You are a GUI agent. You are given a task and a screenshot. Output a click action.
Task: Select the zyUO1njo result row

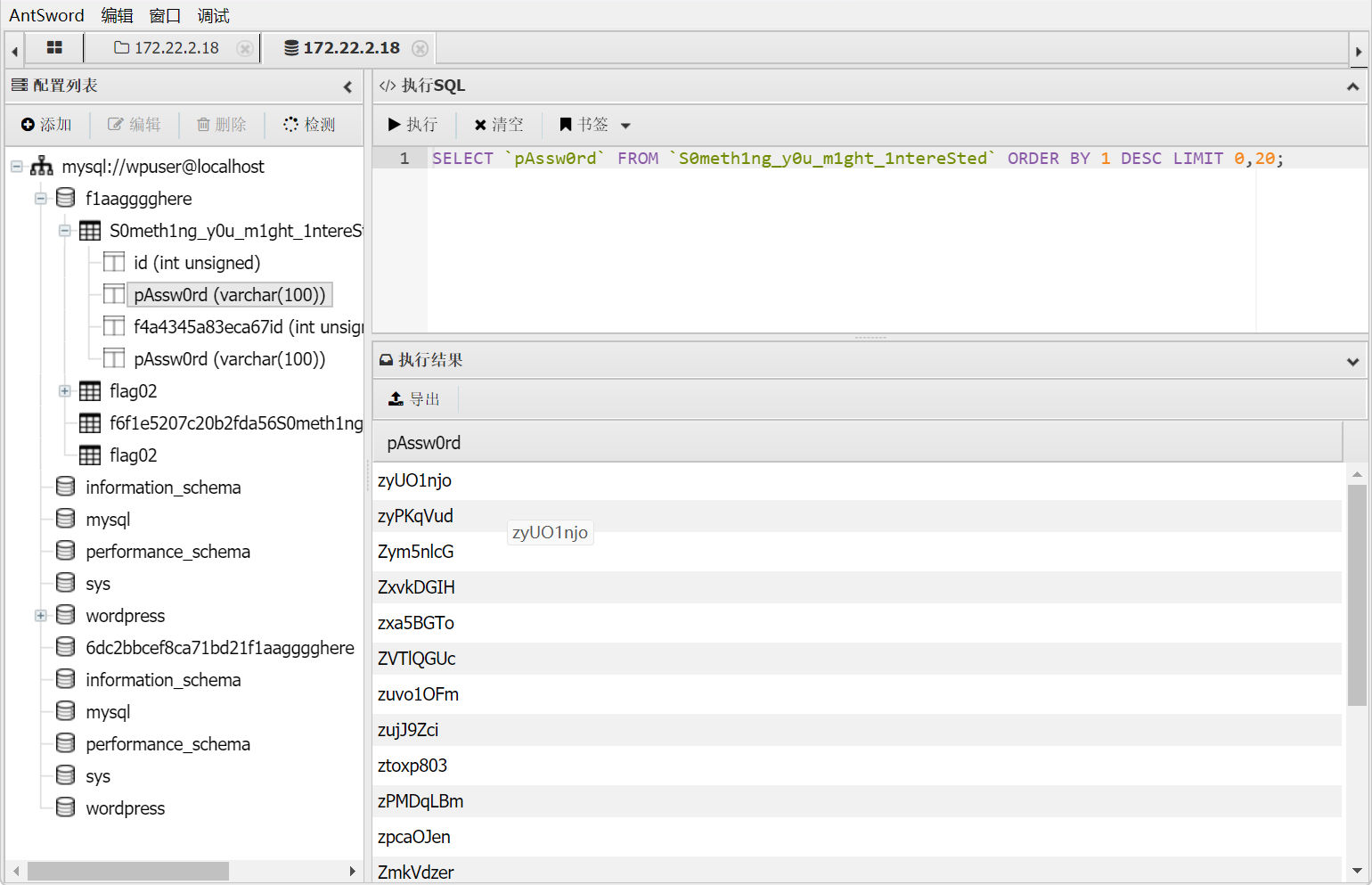pos(857,480)
